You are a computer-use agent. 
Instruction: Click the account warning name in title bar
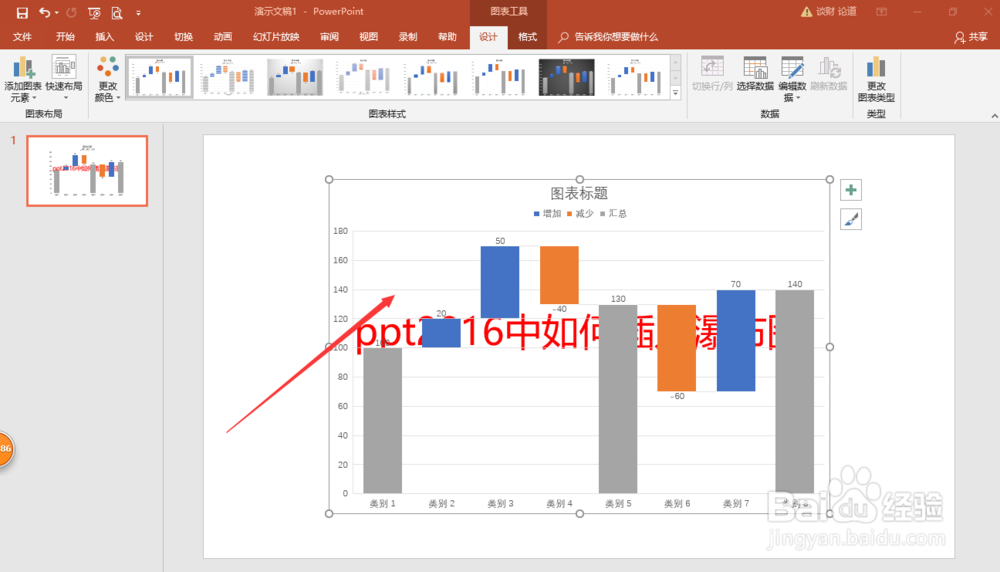828,11
